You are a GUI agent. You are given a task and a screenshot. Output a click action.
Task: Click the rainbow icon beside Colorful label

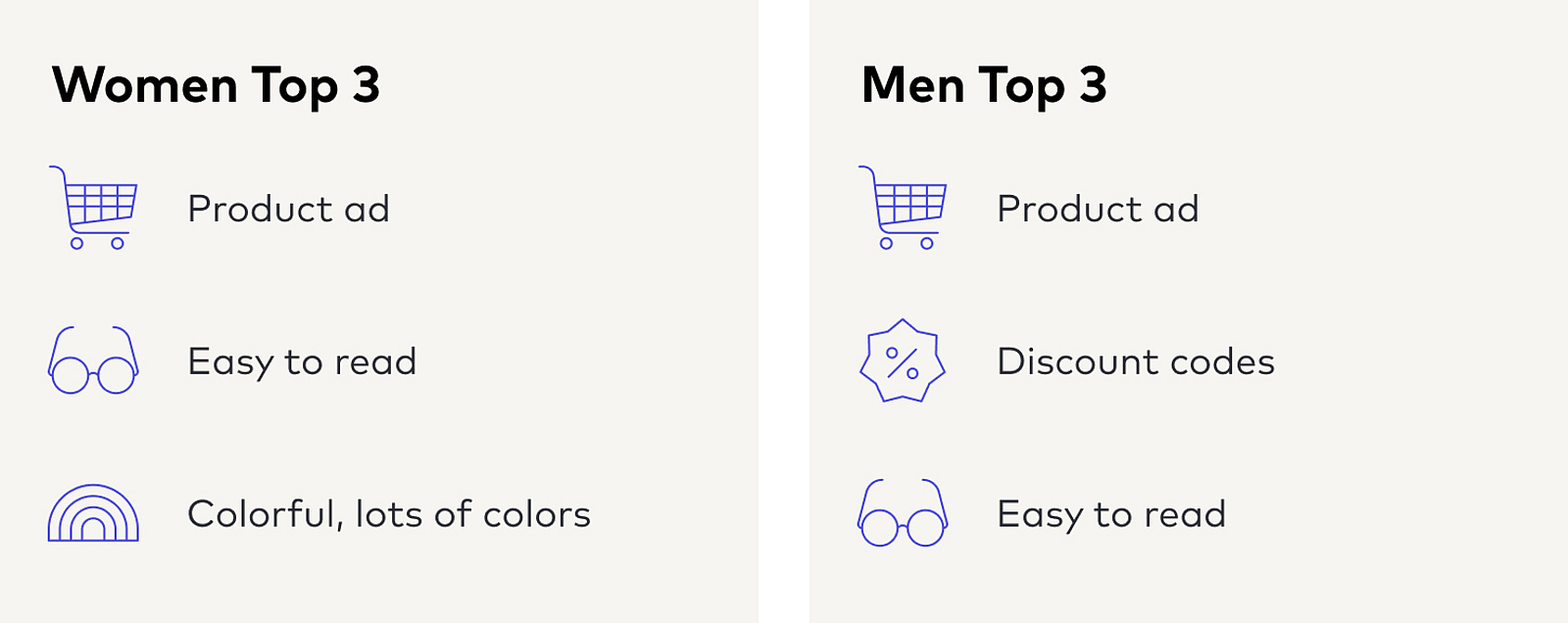pyautogui.click(x=93, y=513)
